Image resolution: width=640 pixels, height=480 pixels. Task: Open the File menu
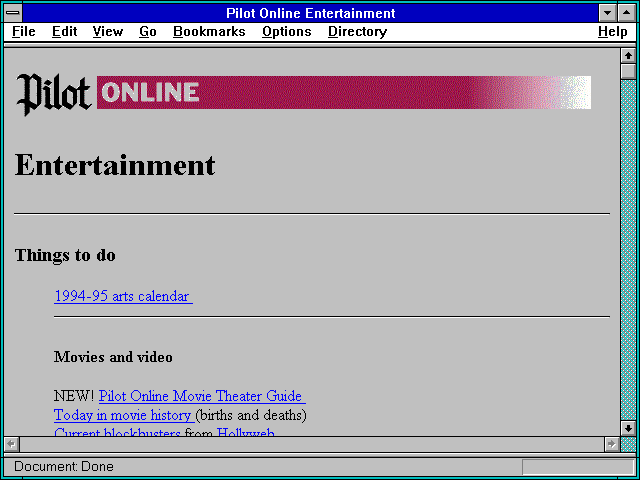click(24, 32)
